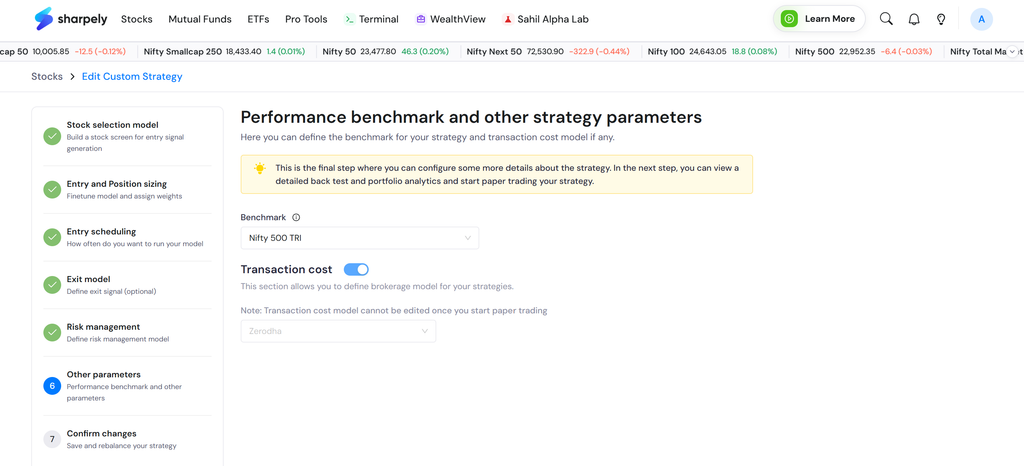Open the Nifty 500 TRI benchmark dropdown

click(360, 238)
